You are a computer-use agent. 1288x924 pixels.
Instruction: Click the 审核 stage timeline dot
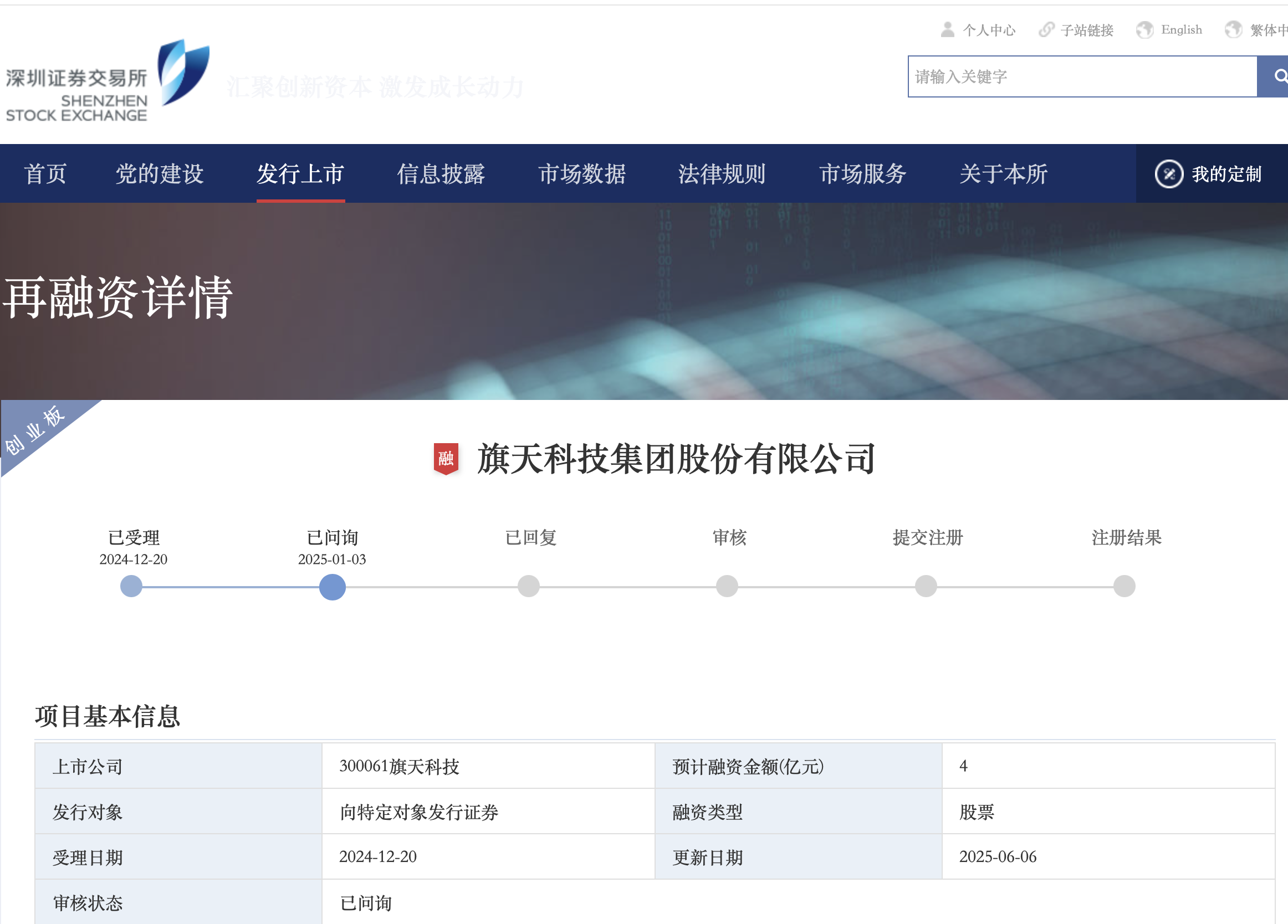coord(727,586)
